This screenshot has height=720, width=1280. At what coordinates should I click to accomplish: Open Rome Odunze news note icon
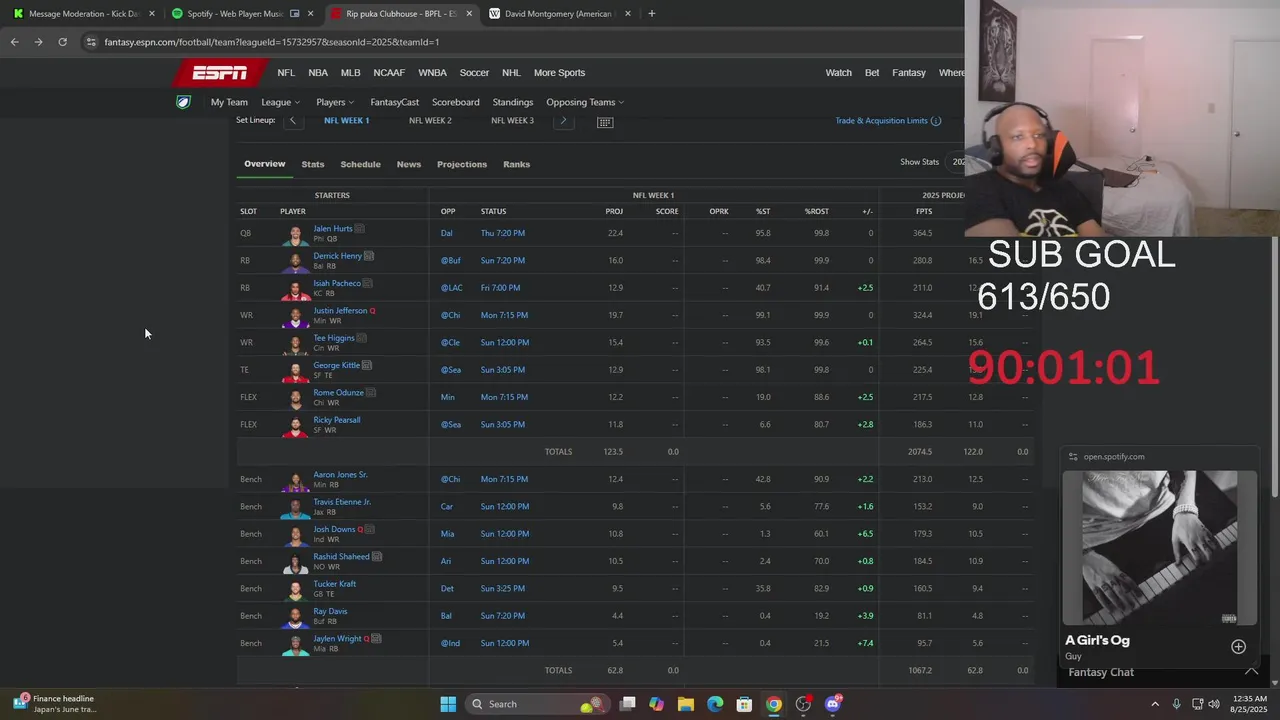pos(371,392)
